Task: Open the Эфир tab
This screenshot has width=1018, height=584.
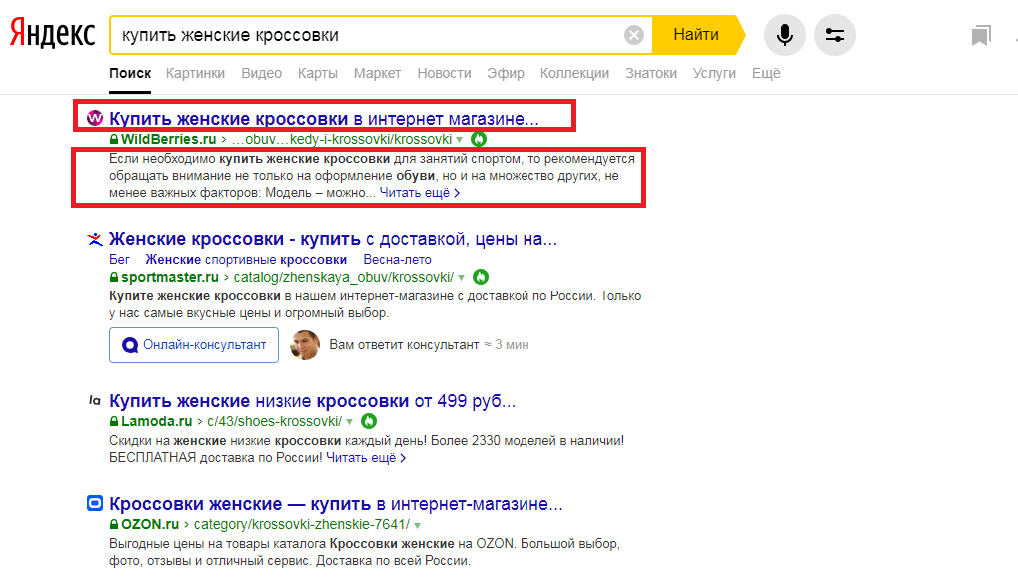Action: pyautogui.click(x=506, y=73)
